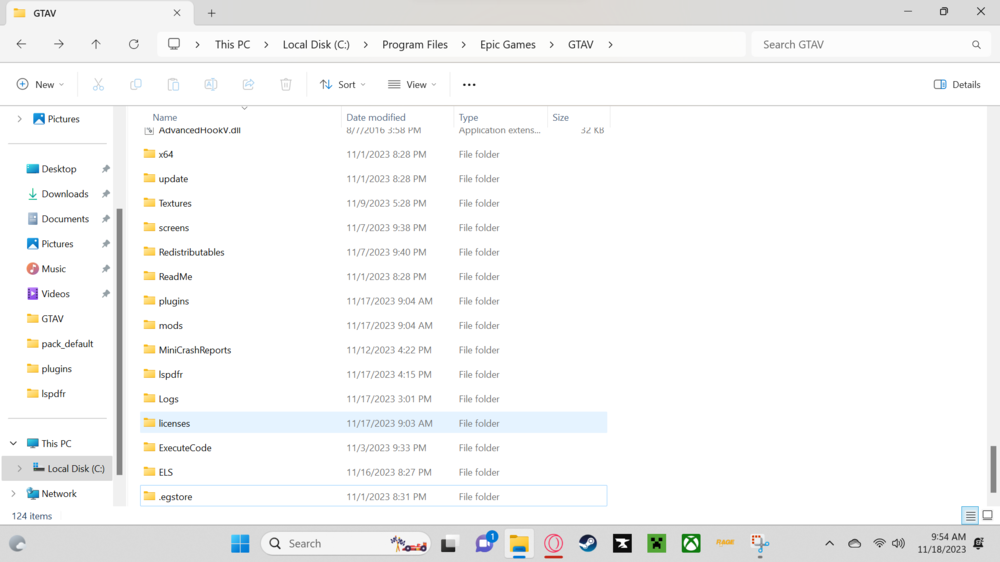Open chevron after Epic Games breadcrumb

pyautogui.click(x=552, y=45)
